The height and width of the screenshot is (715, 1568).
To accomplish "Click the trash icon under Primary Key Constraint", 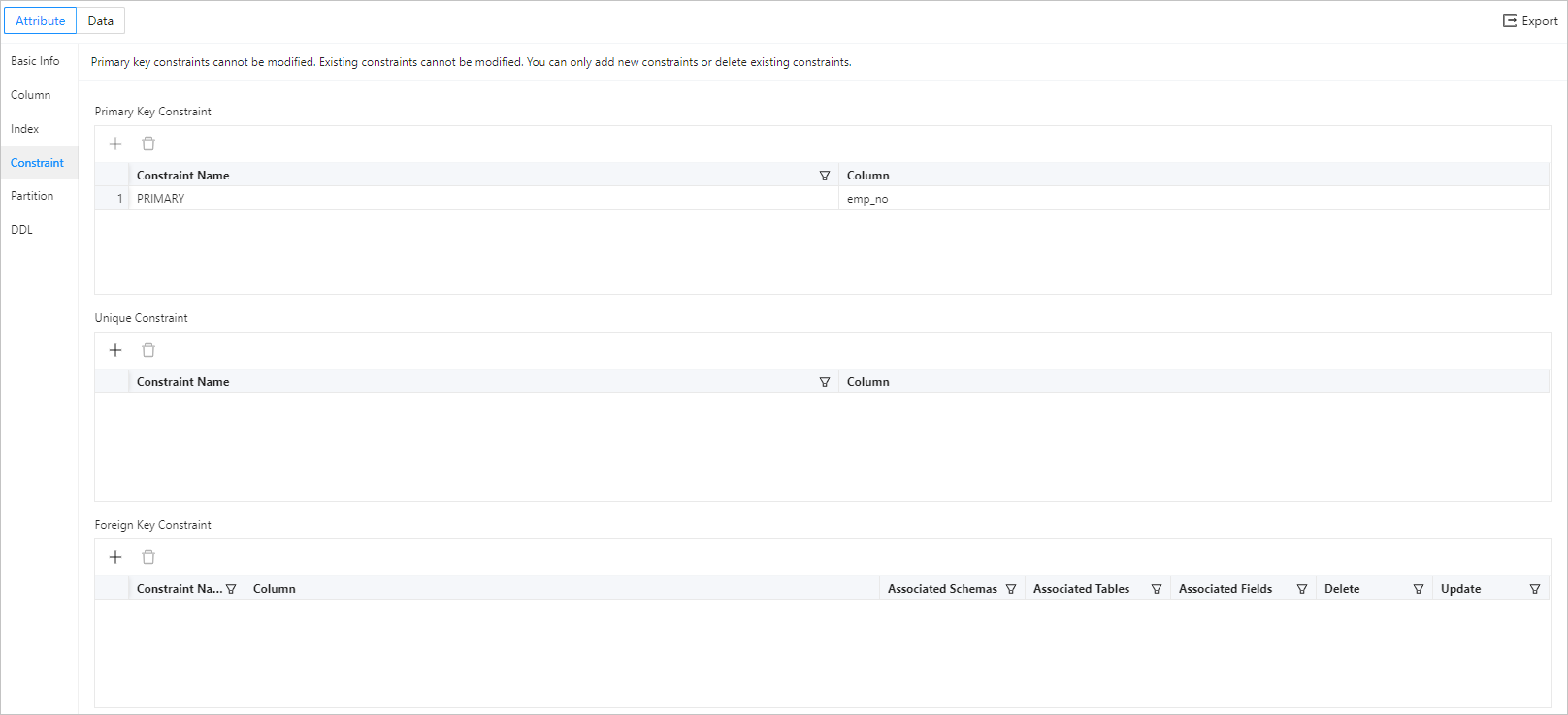I will click(x=148, y=144).
